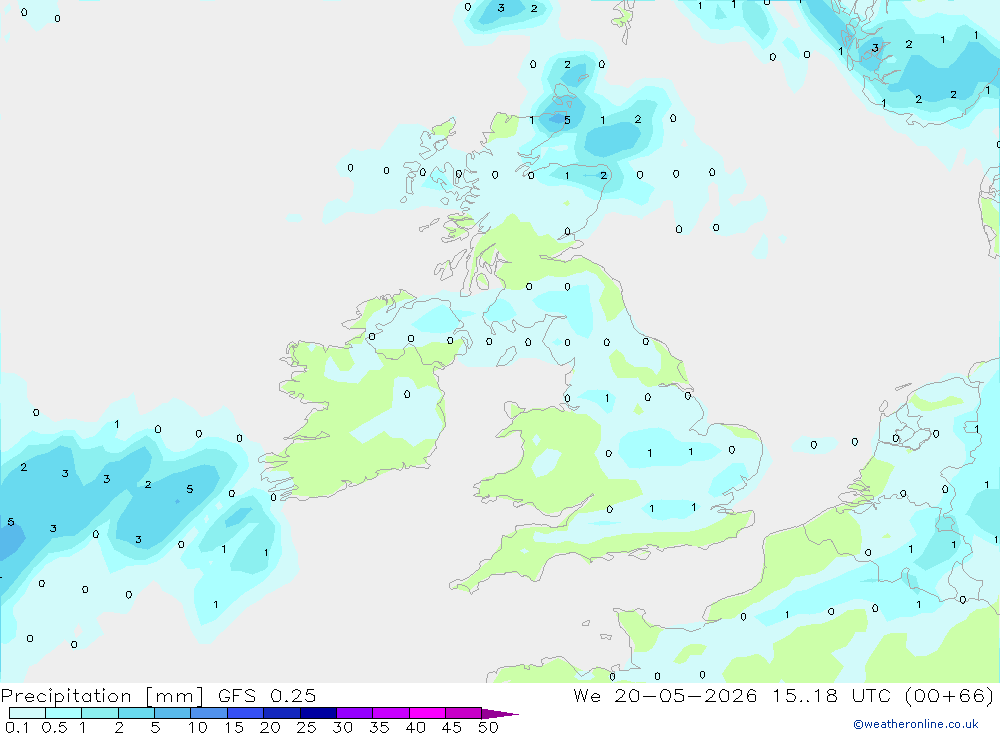Click the 'GFS 0.25' model label
This screenshot has height=733, width=1000.
267,696
